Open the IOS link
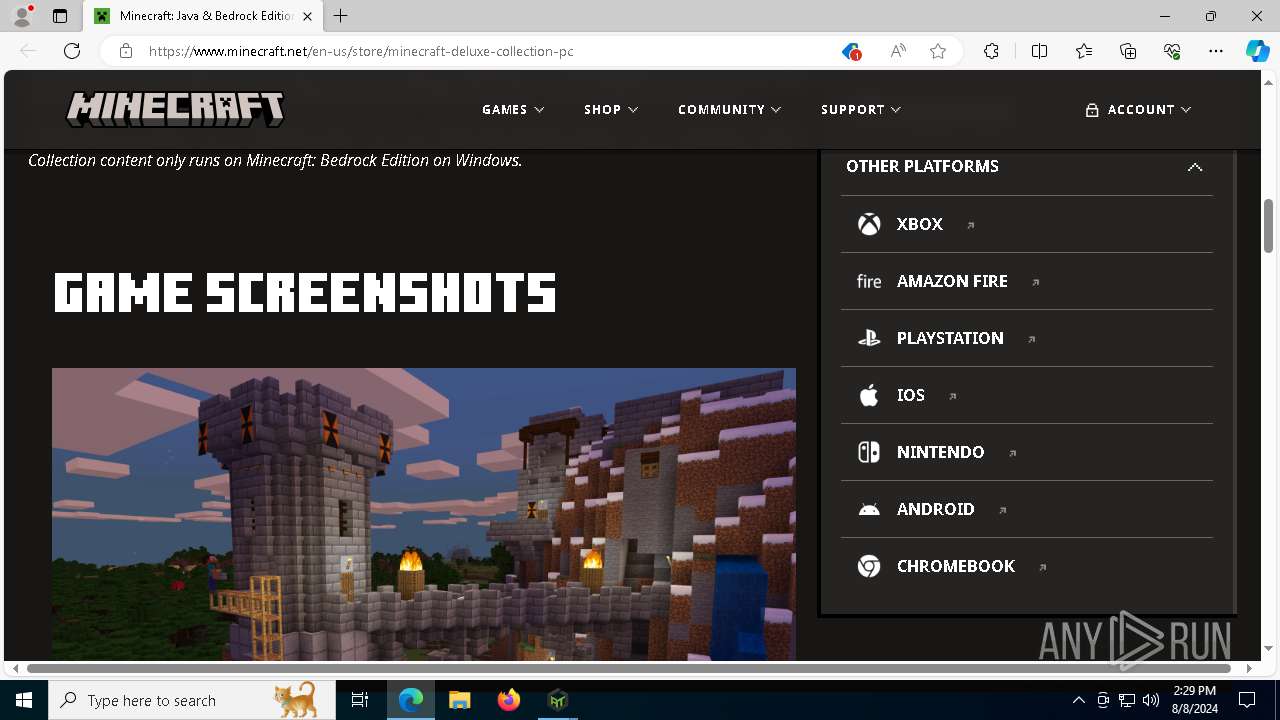Viewport: 1280px width, 720px height. point(911,395)
